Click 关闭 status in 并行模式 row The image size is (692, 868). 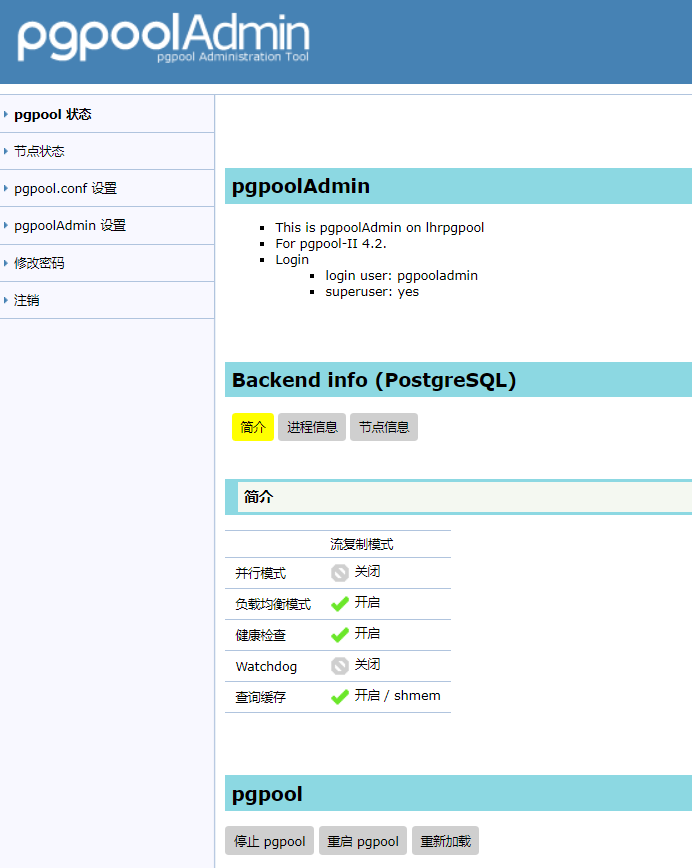(368, 571)
